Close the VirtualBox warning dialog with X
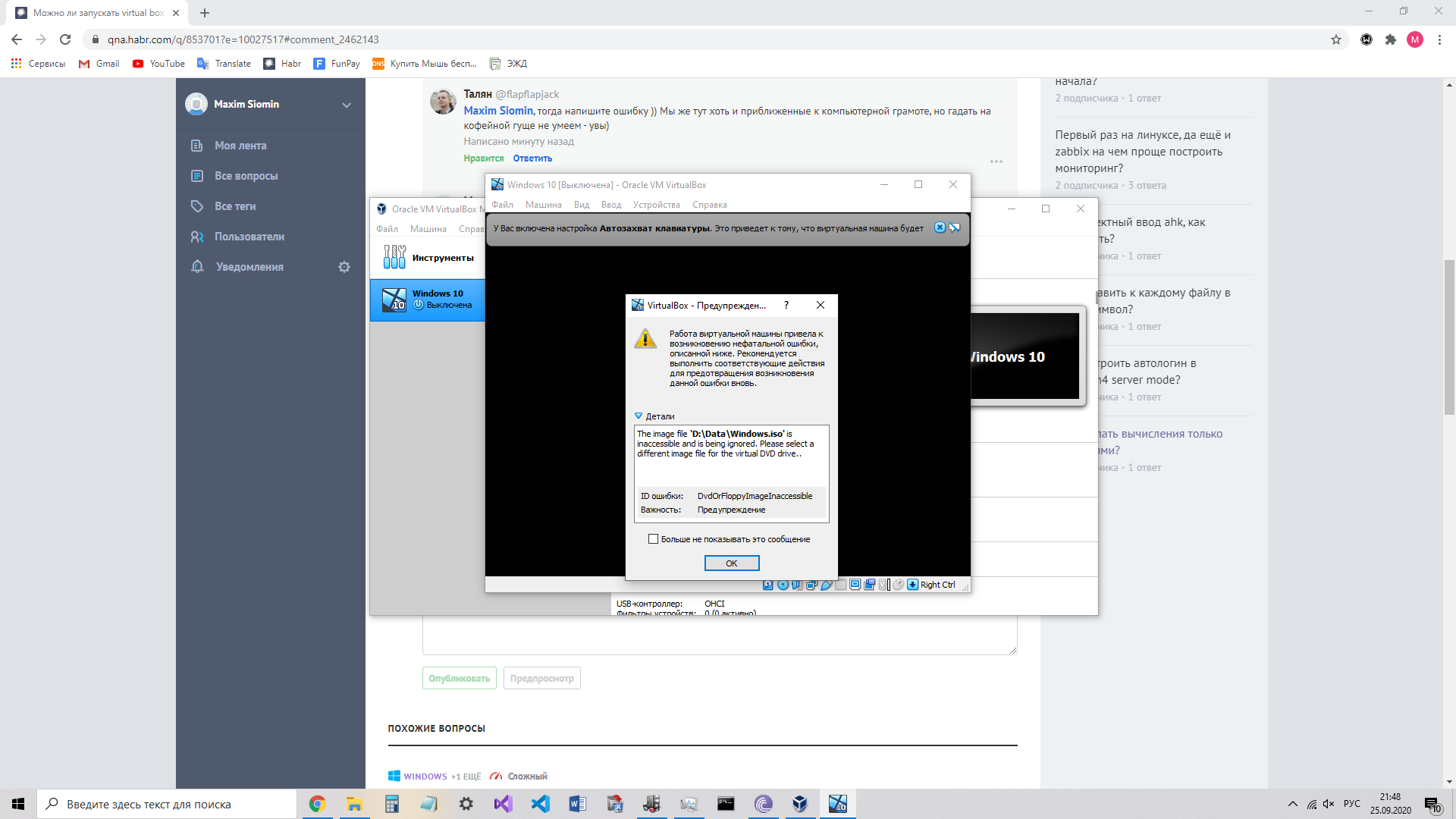Viewport: 1456px width, 819px height. [821, 305]
